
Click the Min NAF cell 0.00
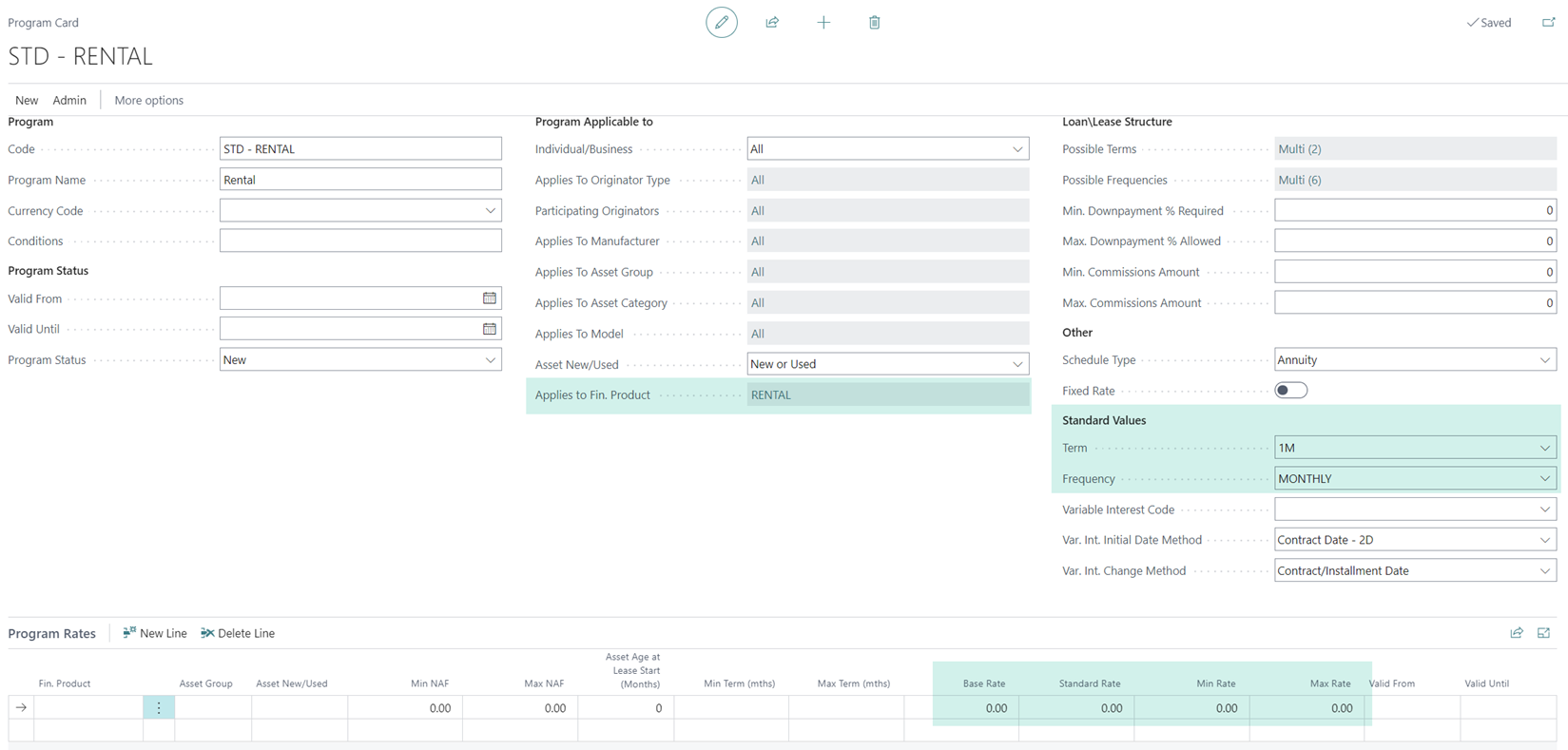tap(405, 708)
